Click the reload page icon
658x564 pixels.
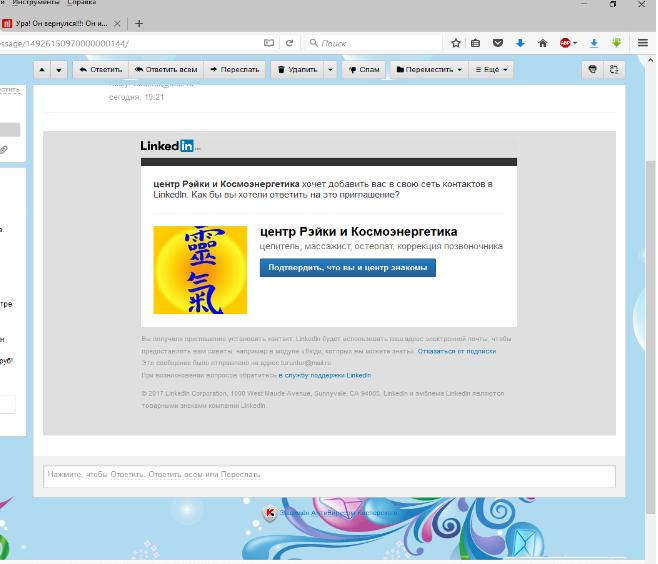tap(290, 43)
